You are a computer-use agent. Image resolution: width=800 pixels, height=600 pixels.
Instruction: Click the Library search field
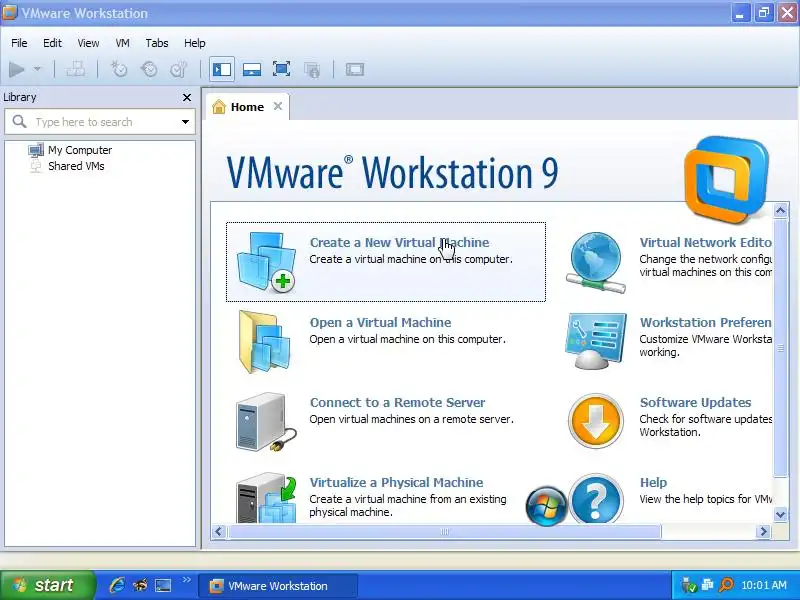coord(99,122)
